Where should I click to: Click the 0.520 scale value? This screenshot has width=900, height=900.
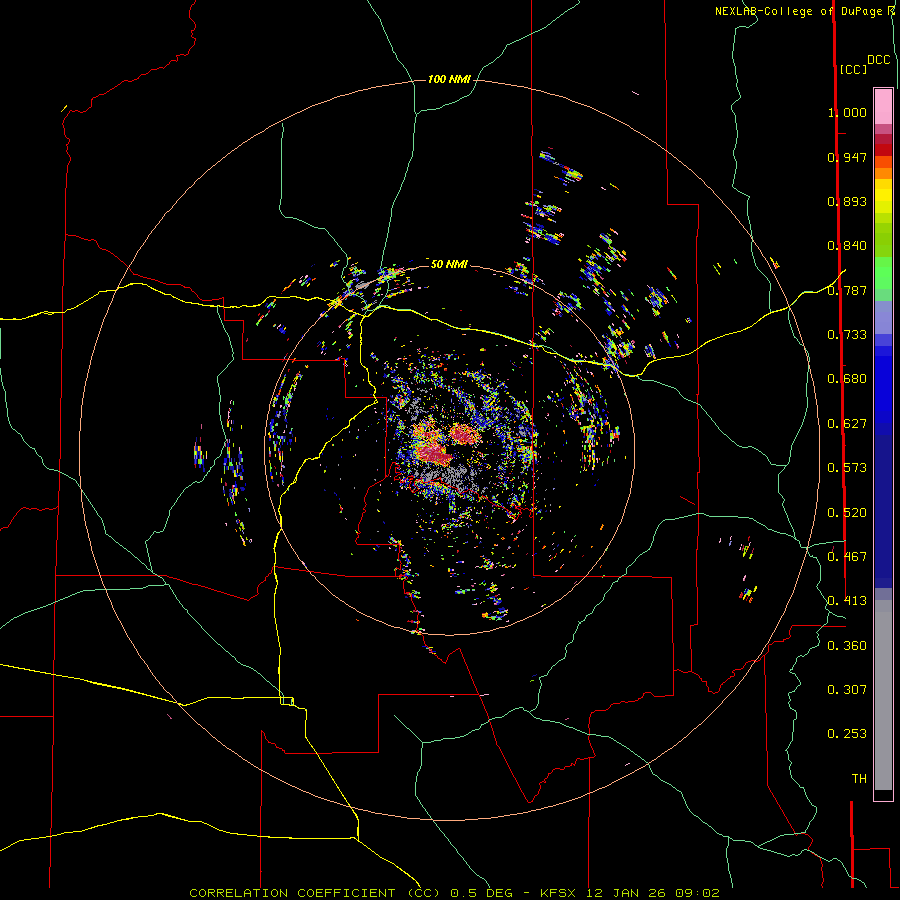847,513
